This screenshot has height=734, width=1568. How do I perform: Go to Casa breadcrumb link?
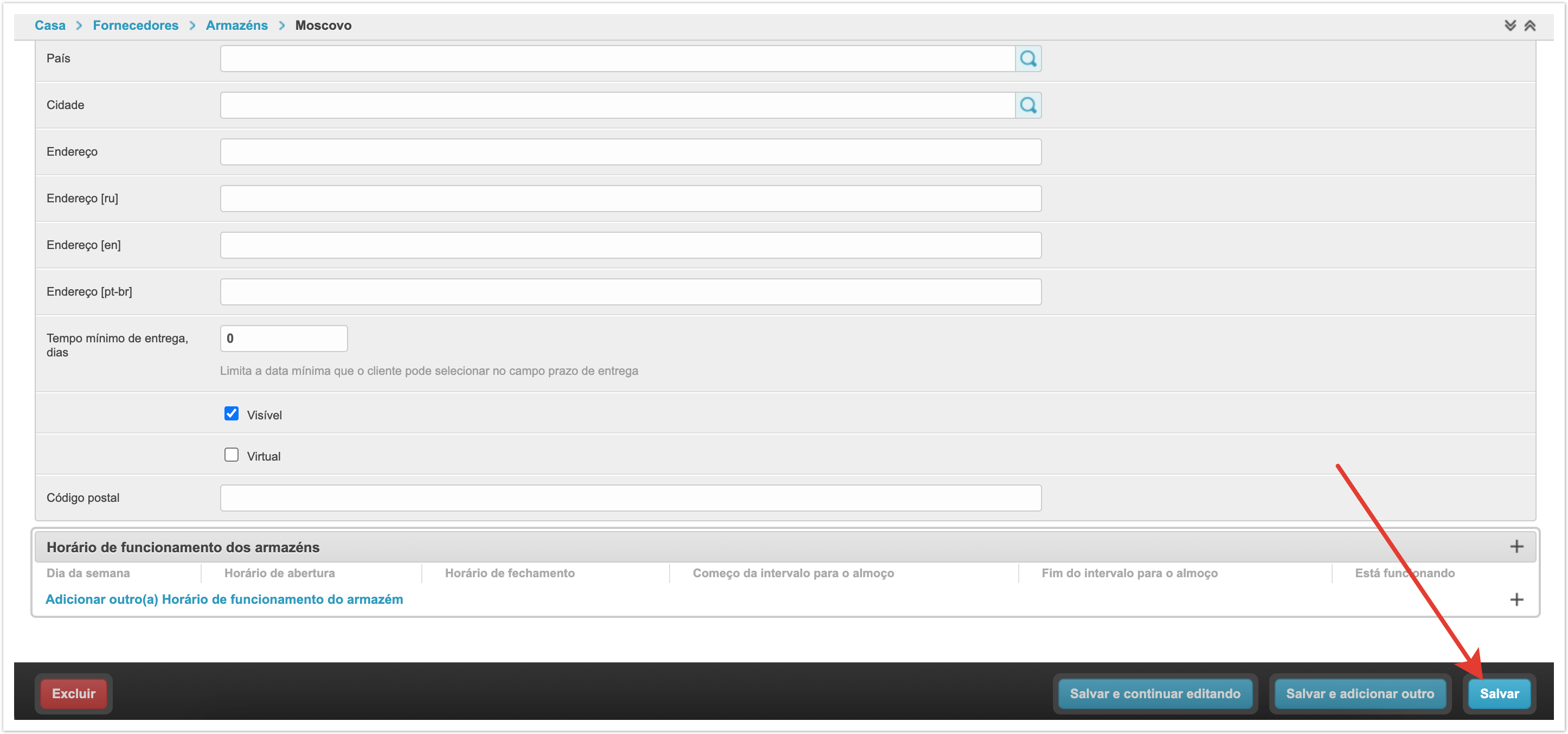pos(50,25)
